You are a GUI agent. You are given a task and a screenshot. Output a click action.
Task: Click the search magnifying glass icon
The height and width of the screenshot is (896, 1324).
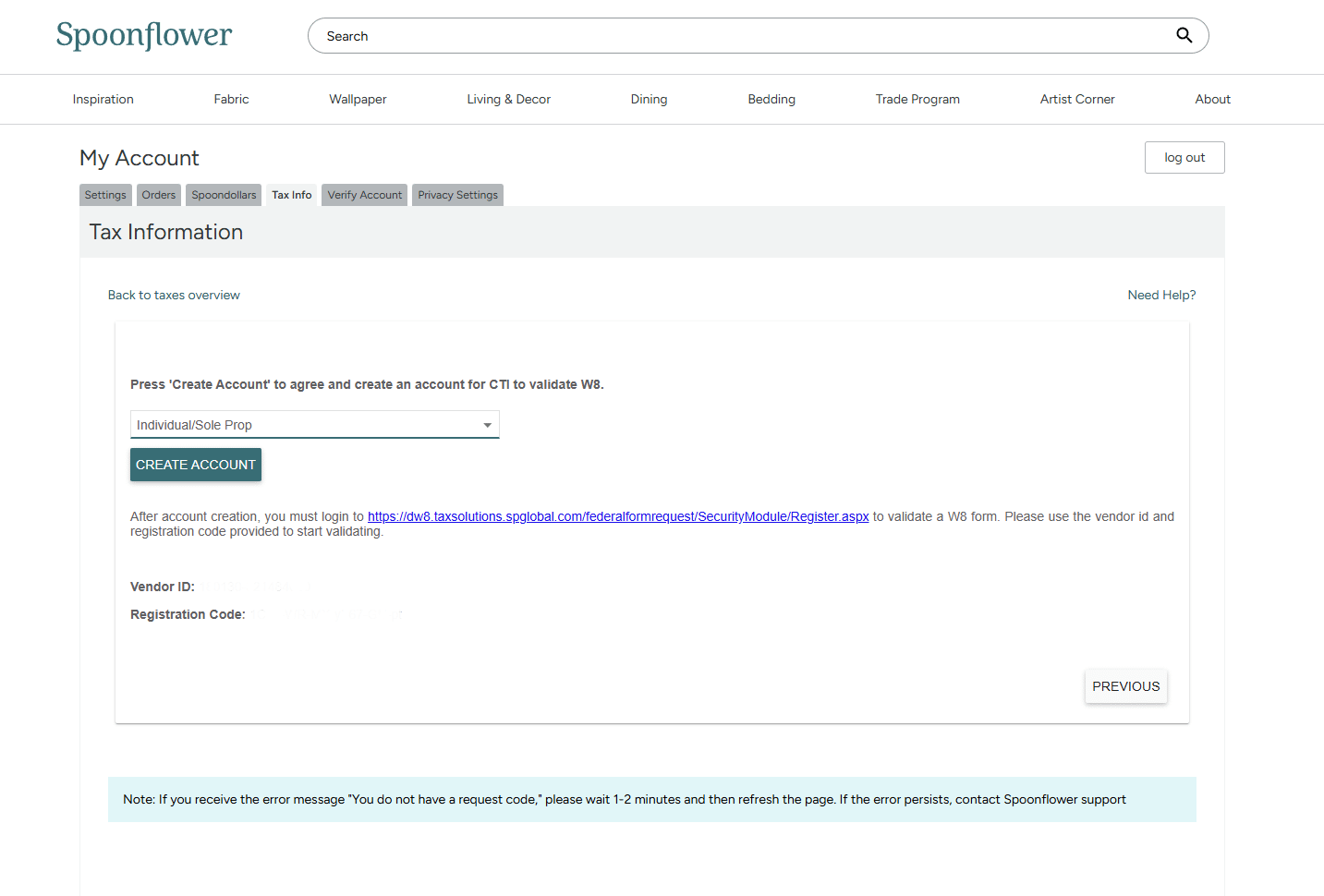click(1184, 36)
